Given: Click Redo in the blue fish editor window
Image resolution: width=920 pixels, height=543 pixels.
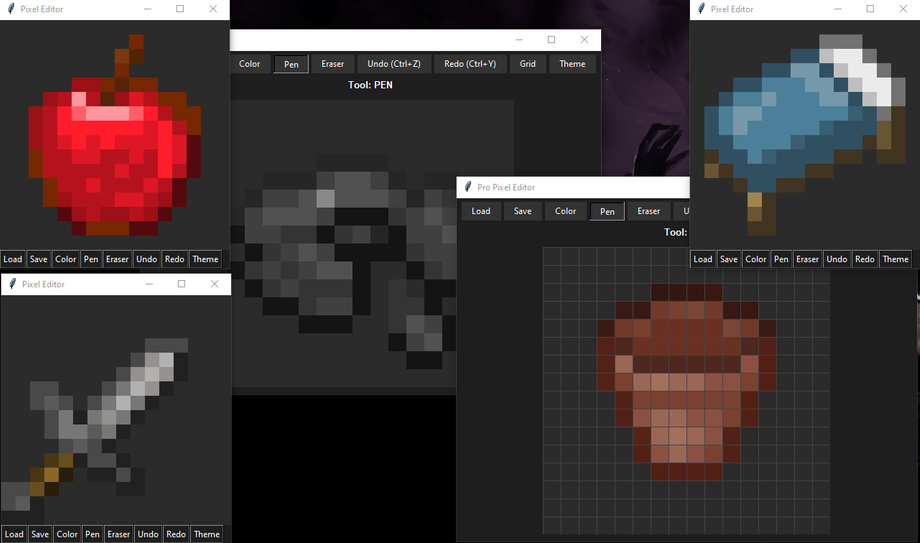Looking at the screenshot, I should click(865, 259).
